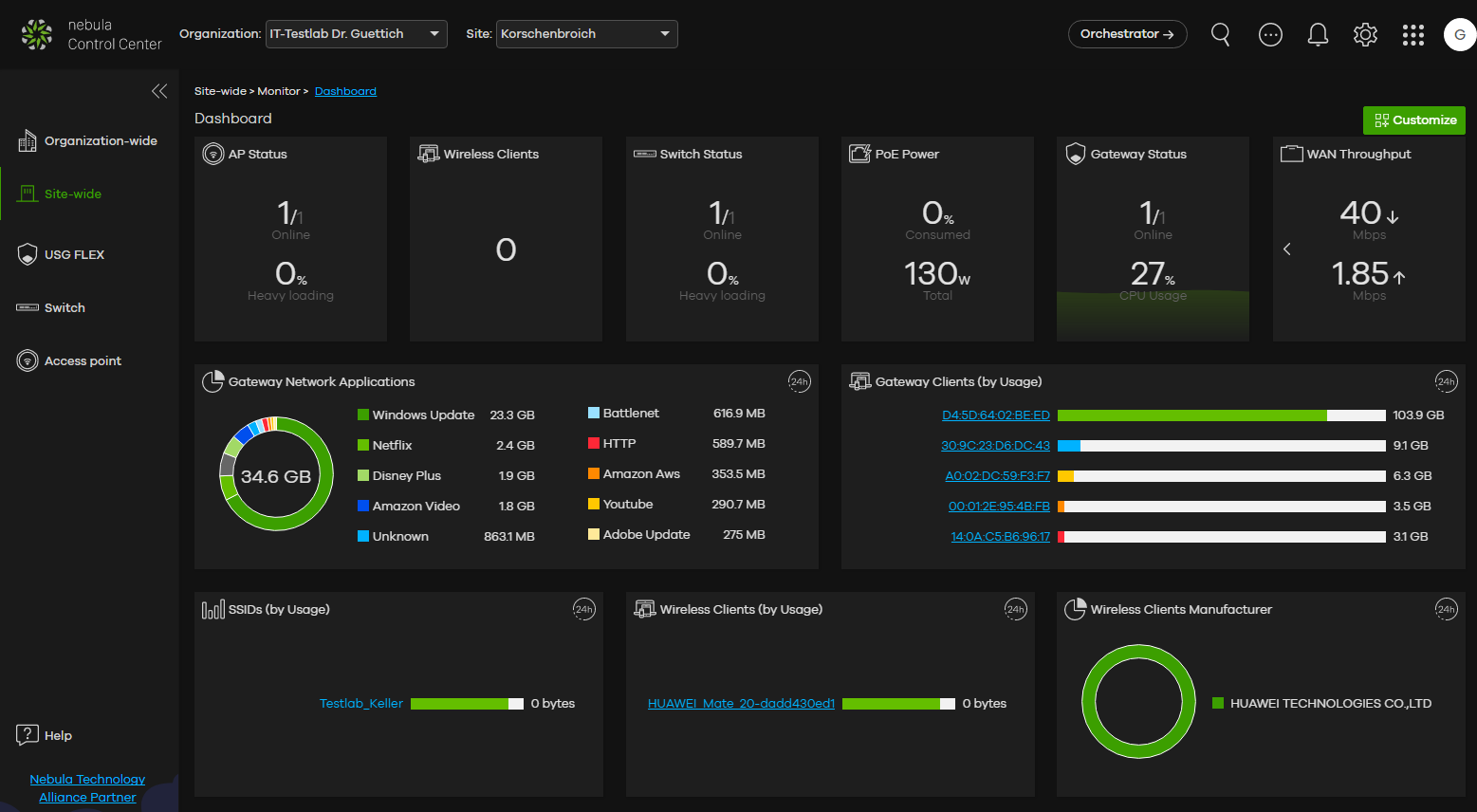Open the Site dropdown Korschenbroich

[x=586, y=34]
